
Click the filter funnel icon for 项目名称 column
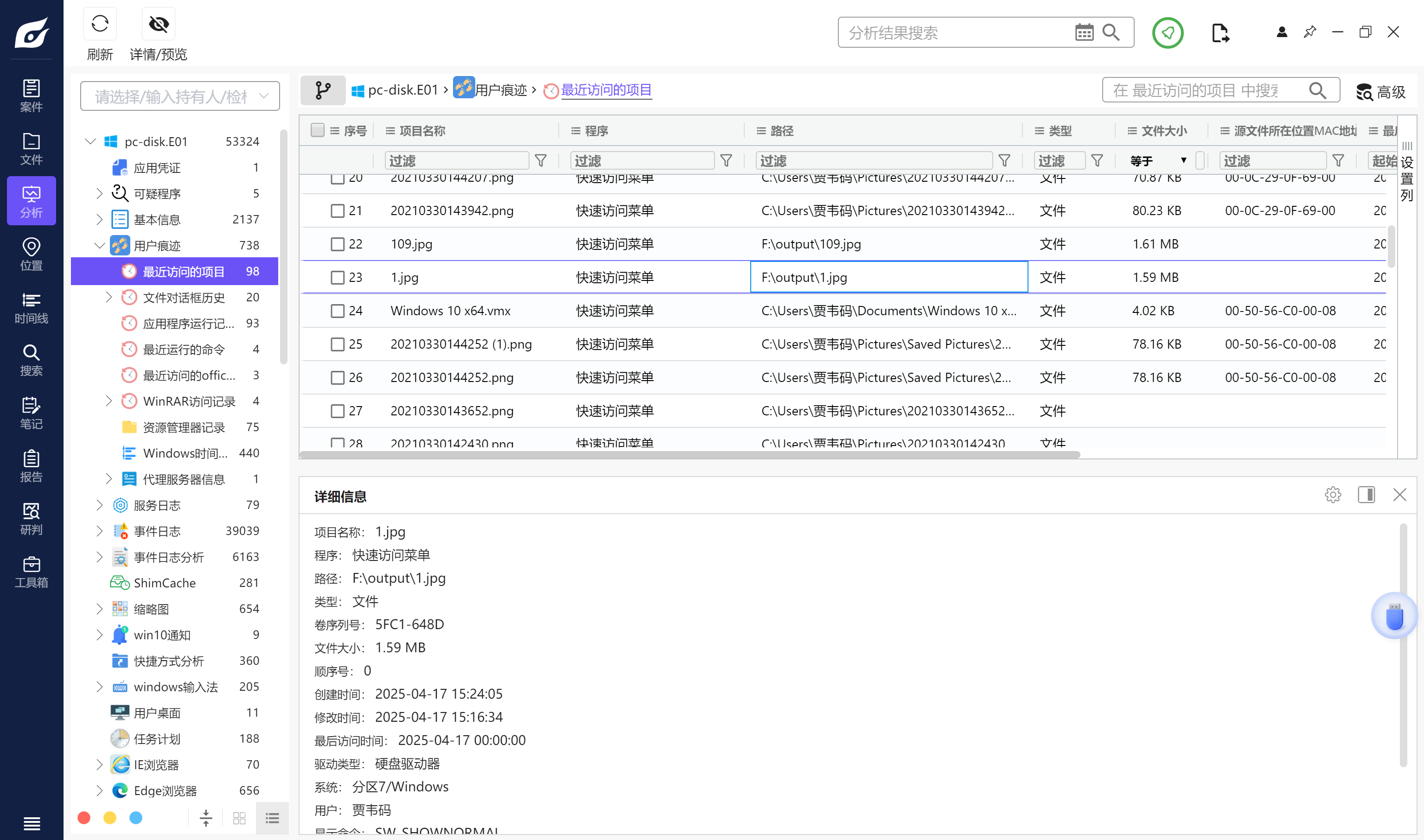541,161
